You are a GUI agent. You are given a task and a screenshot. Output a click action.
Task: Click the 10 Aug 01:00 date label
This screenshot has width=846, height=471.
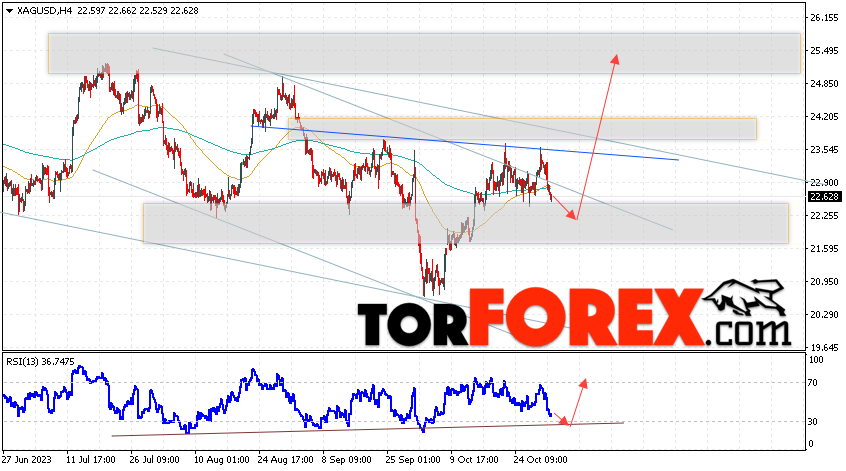(x=221, y=460)
